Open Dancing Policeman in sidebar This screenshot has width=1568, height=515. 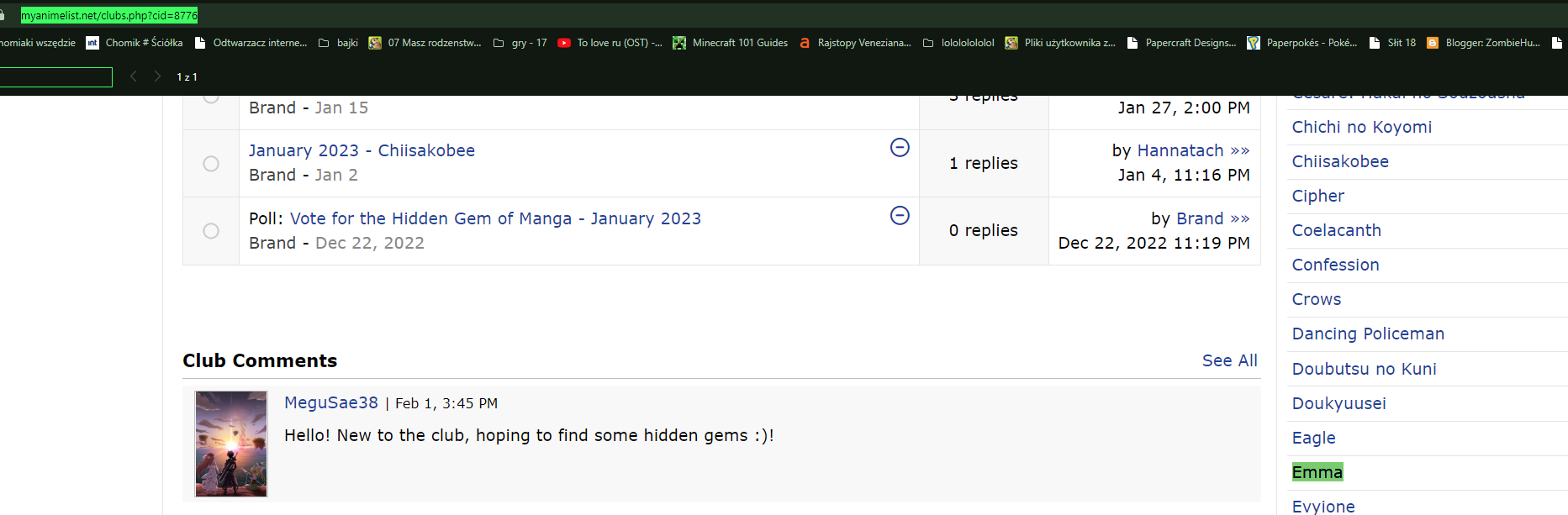tap(1368, 334)
